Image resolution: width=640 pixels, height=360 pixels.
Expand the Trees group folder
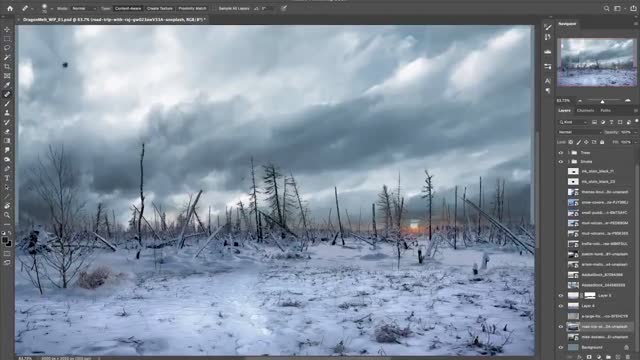point(569,153)
